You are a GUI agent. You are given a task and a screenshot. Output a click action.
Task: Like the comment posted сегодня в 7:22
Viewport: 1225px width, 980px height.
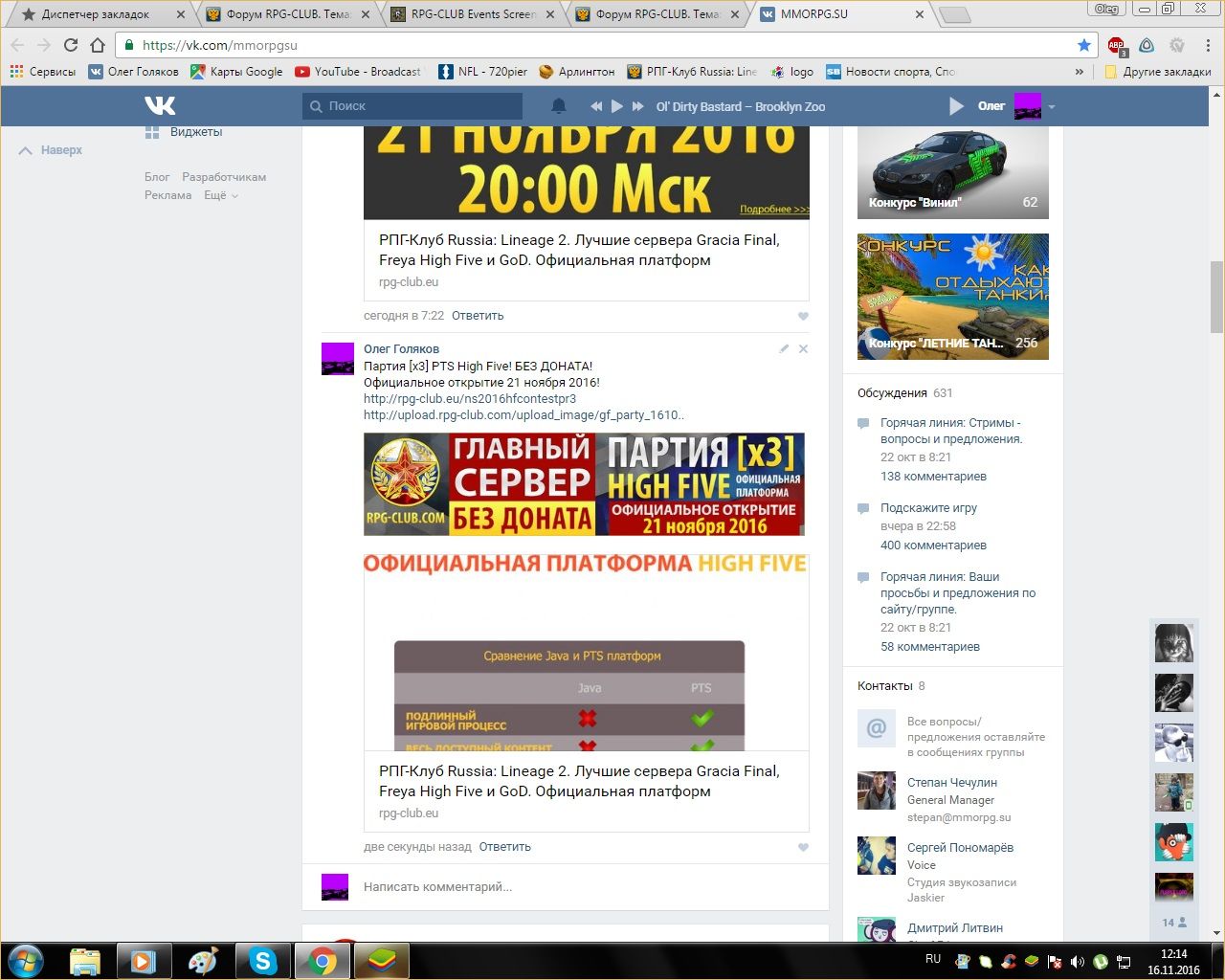803,316
